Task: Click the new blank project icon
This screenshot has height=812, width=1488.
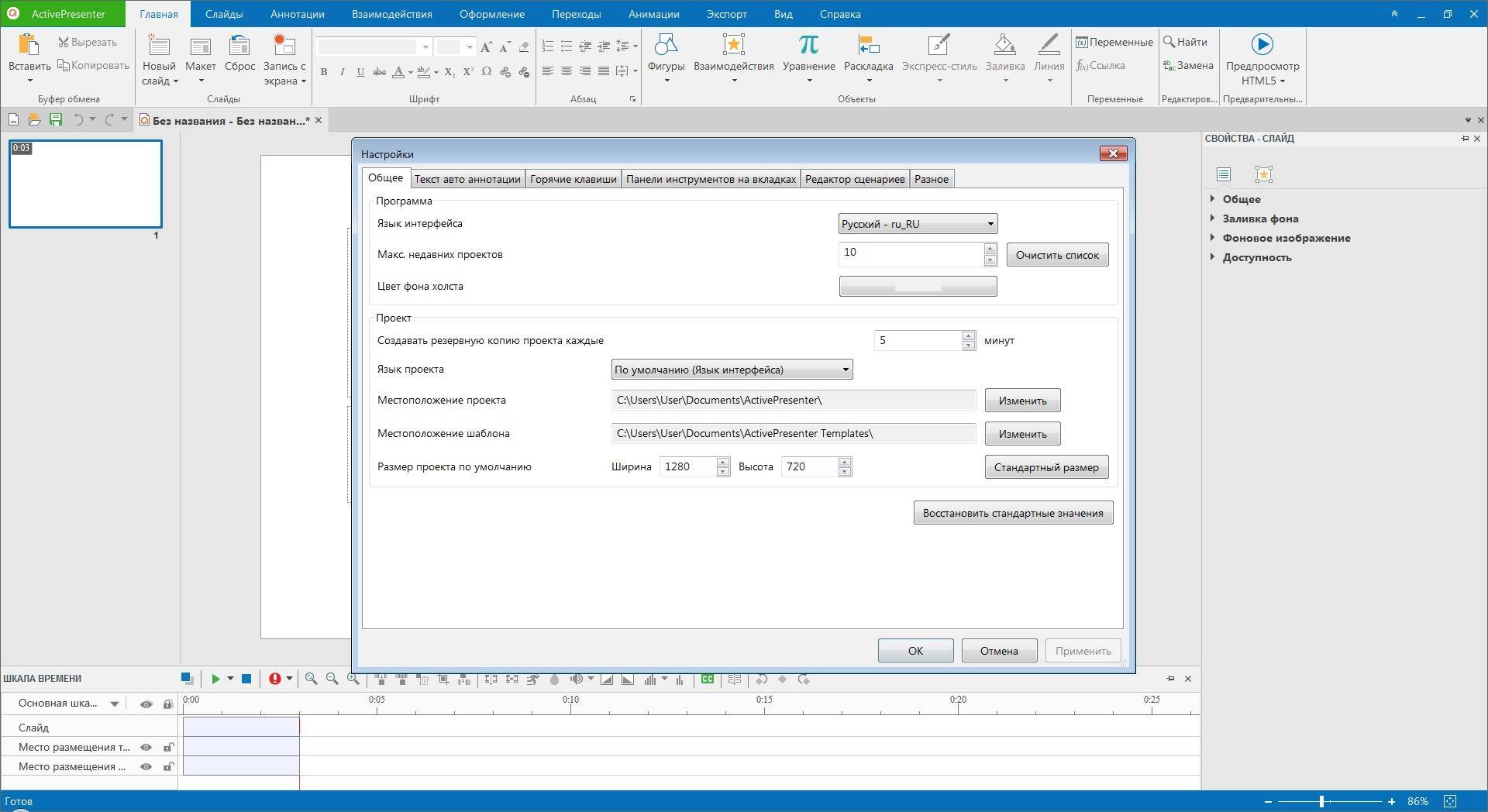Action: (x=13, y=119)
